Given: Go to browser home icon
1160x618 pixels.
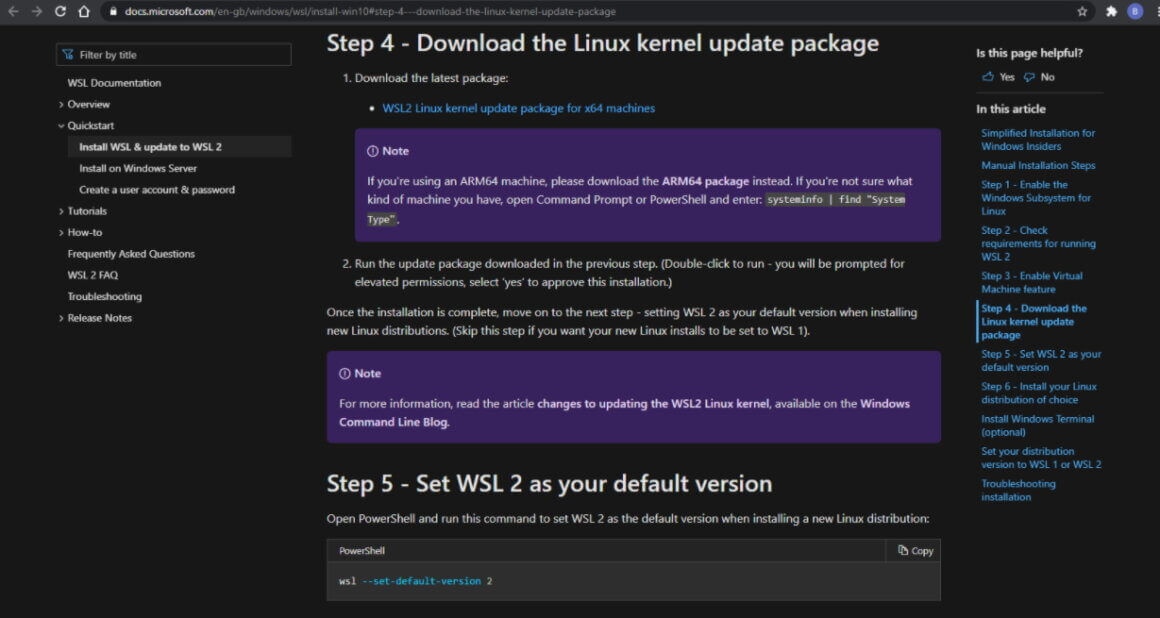Looking at the screenshot, I should point(84,11).
